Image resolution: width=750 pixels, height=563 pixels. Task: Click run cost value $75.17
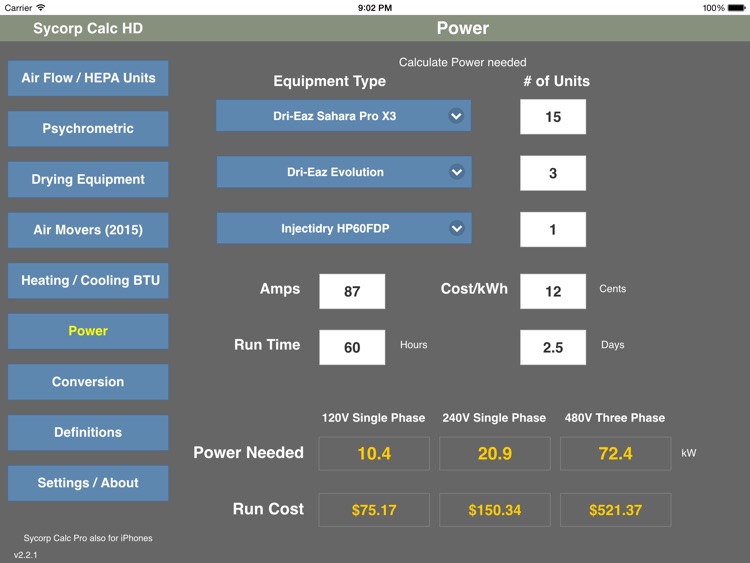(x=374, y=510)
